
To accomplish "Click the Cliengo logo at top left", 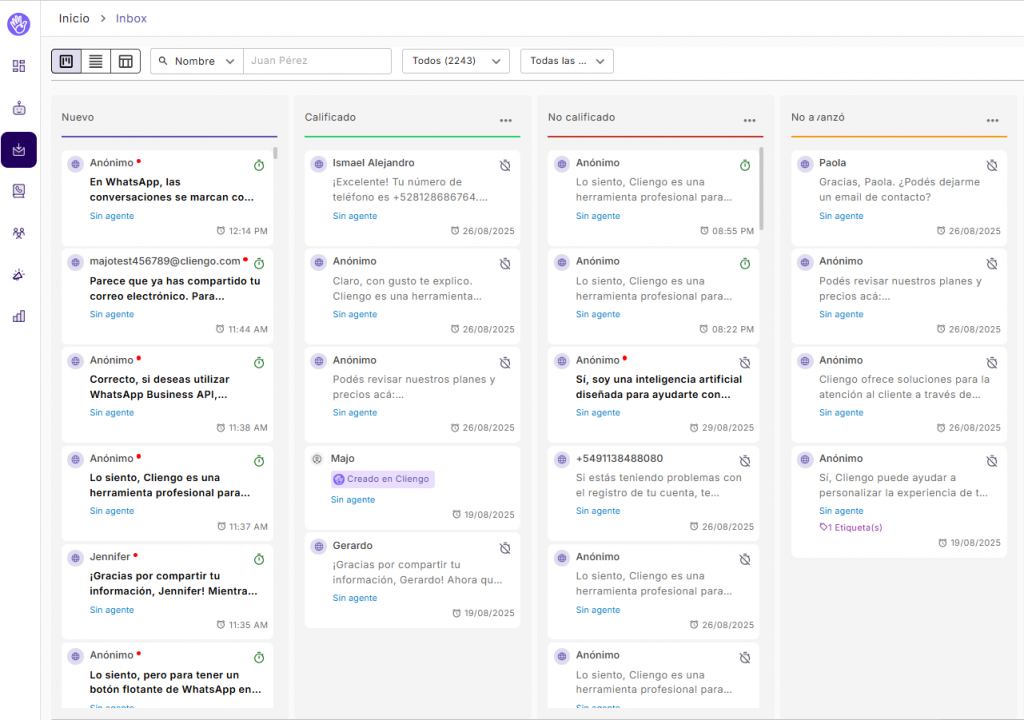I will (x=19, y=24).
